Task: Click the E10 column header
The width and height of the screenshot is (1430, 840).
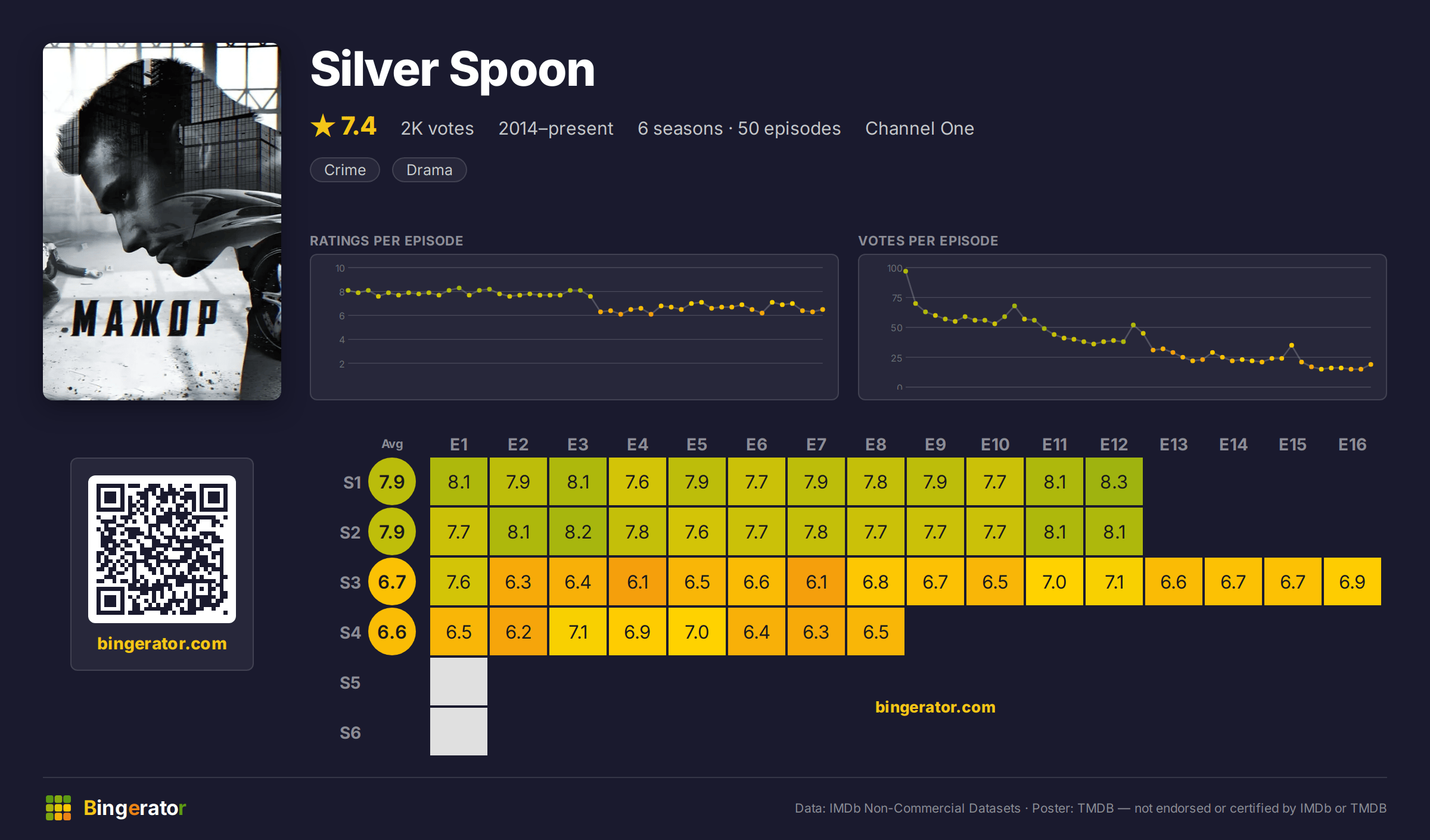Action: [994, 444]
